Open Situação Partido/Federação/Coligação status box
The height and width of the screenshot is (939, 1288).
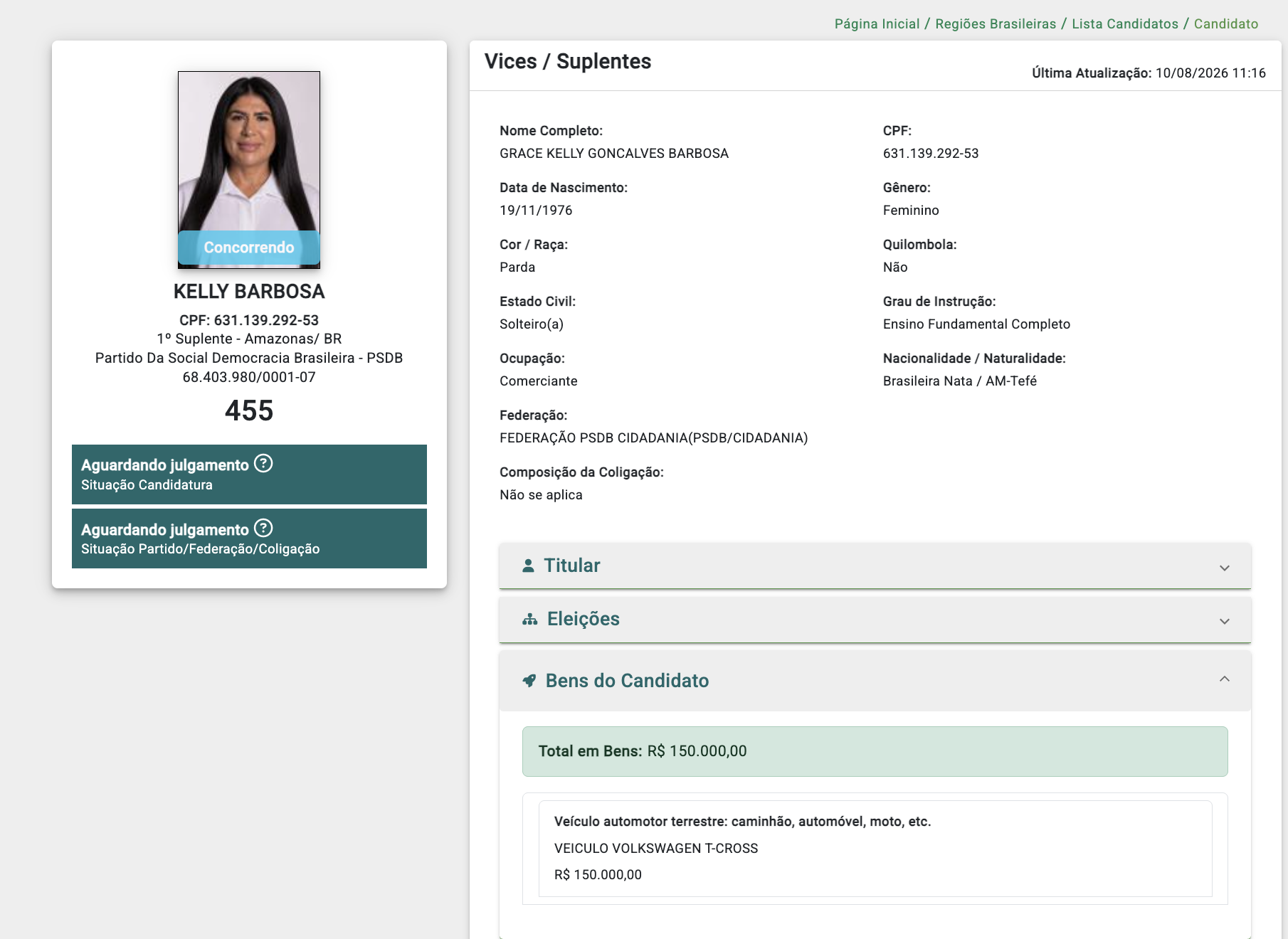(249, 539)
